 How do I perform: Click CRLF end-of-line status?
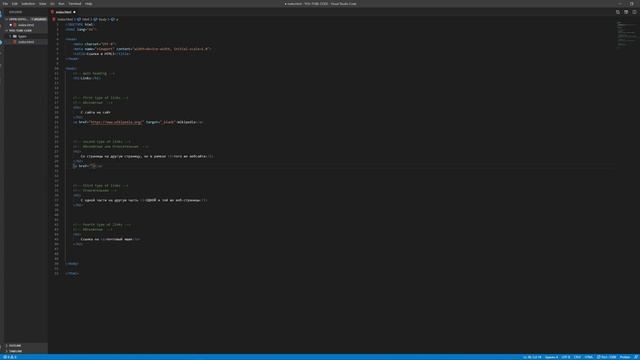577,357
